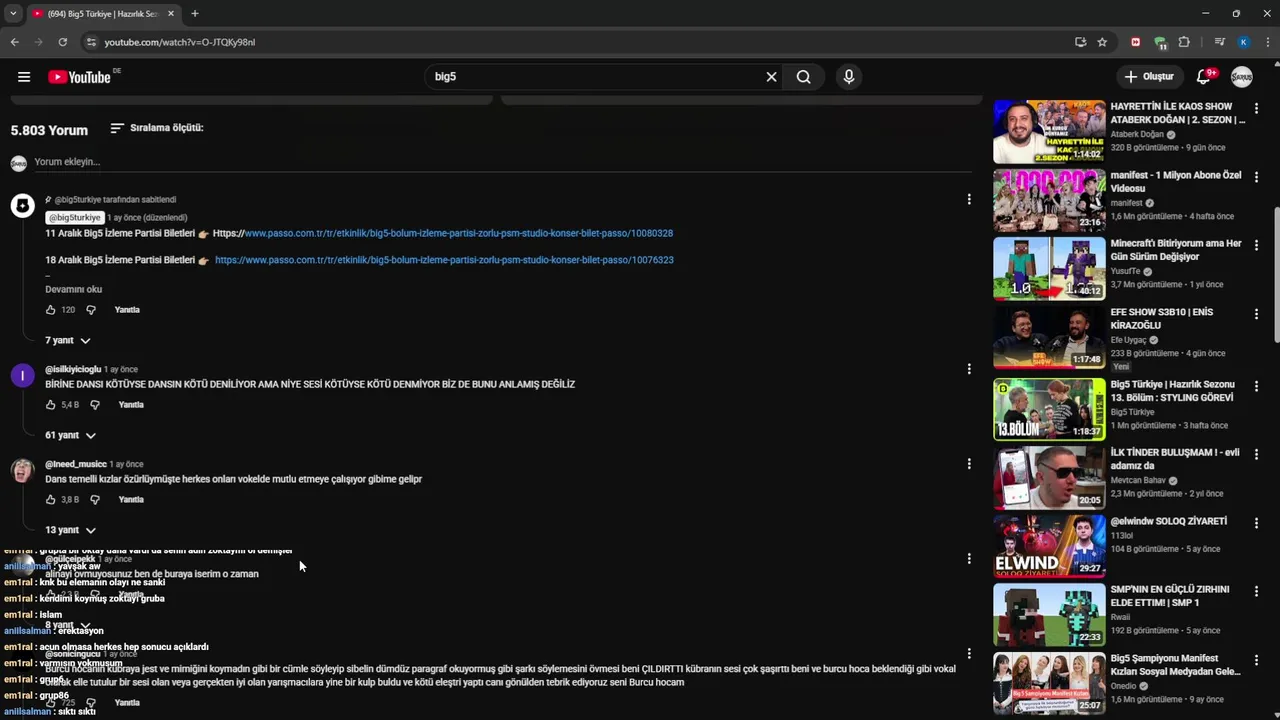Open the HAYRETTİN İLE KAOS SHOW thumbnail
The width and height of the screenshot is (1280, 720).
tap(1049, 131)
